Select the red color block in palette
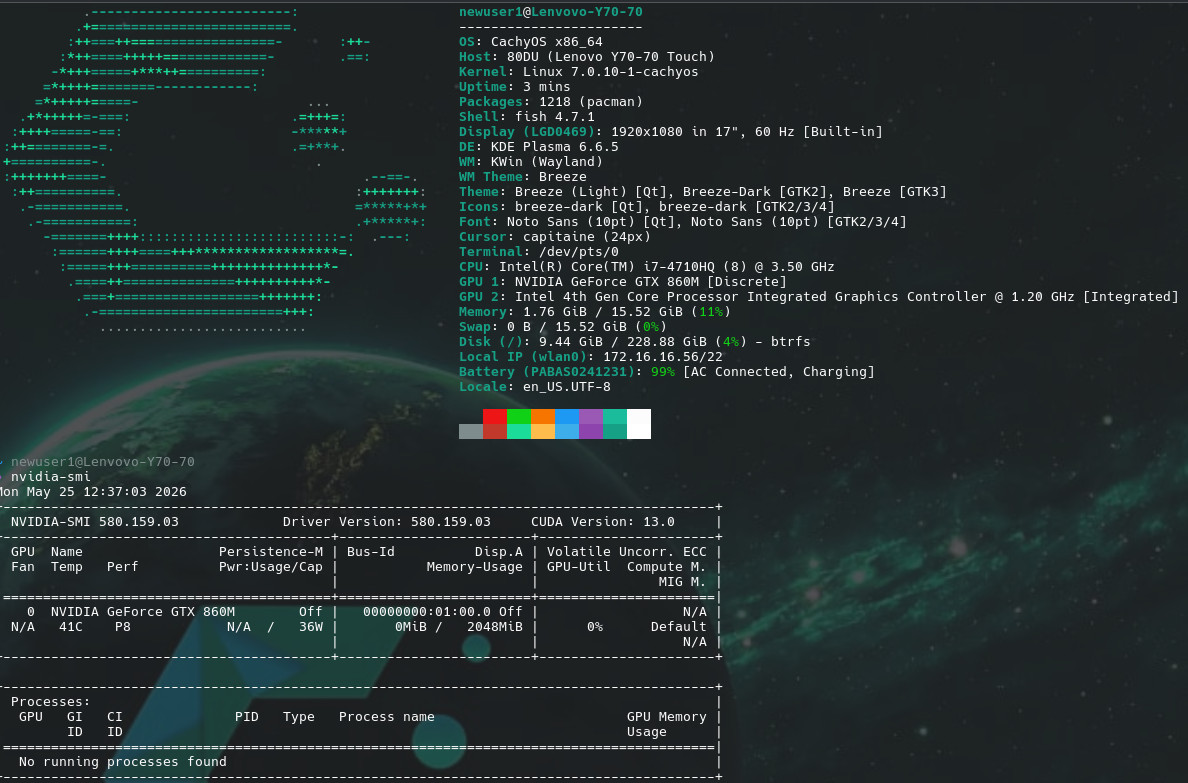Image resolution: width=1188 pixels, height=783 pixels. click(x=495, y=416)
